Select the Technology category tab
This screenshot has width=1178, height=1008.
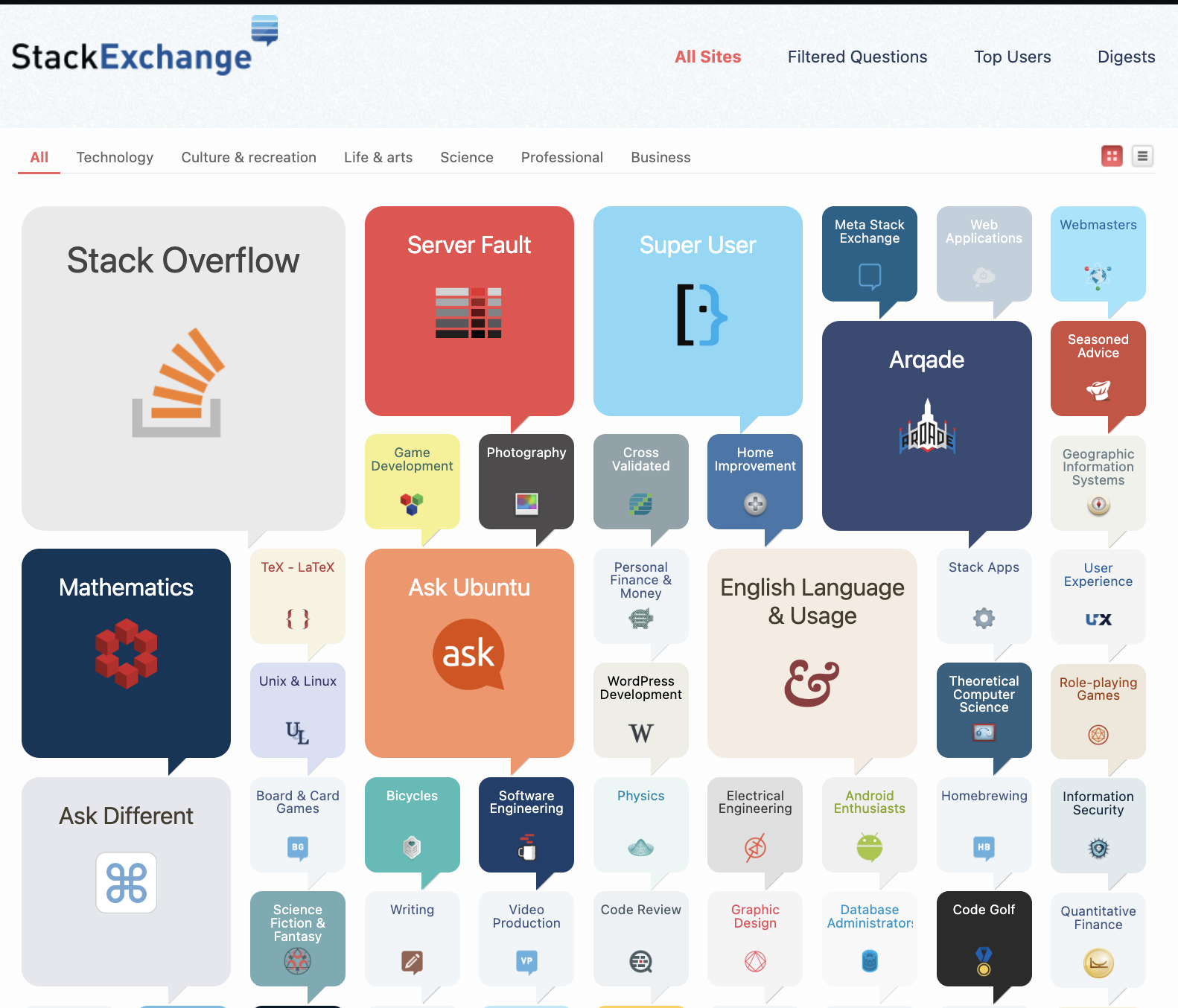click(115, 157)
